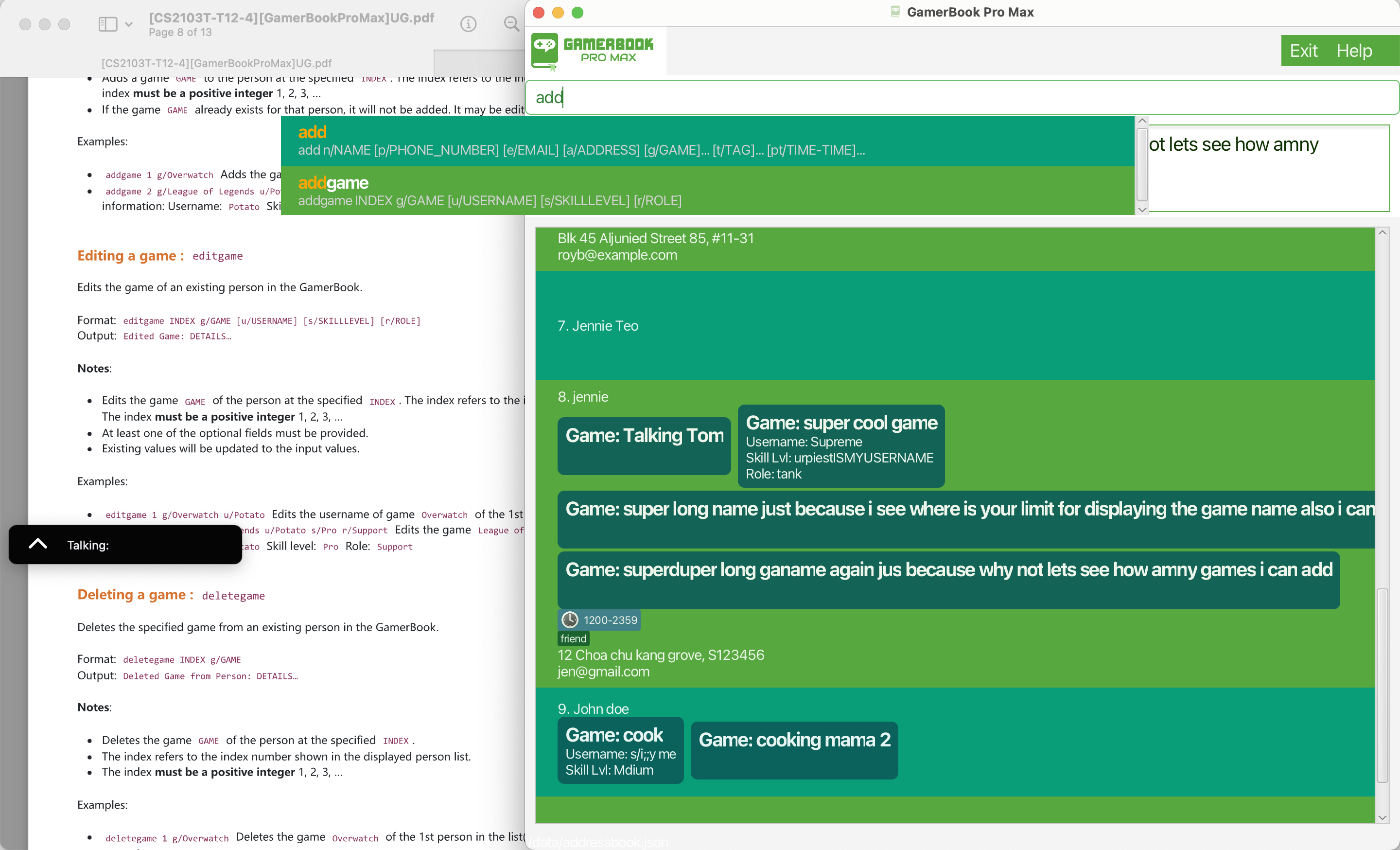Click the Game: cooking mama 2 card
The width and height of the screenshot is (1400, 850).
pos(794,749)
